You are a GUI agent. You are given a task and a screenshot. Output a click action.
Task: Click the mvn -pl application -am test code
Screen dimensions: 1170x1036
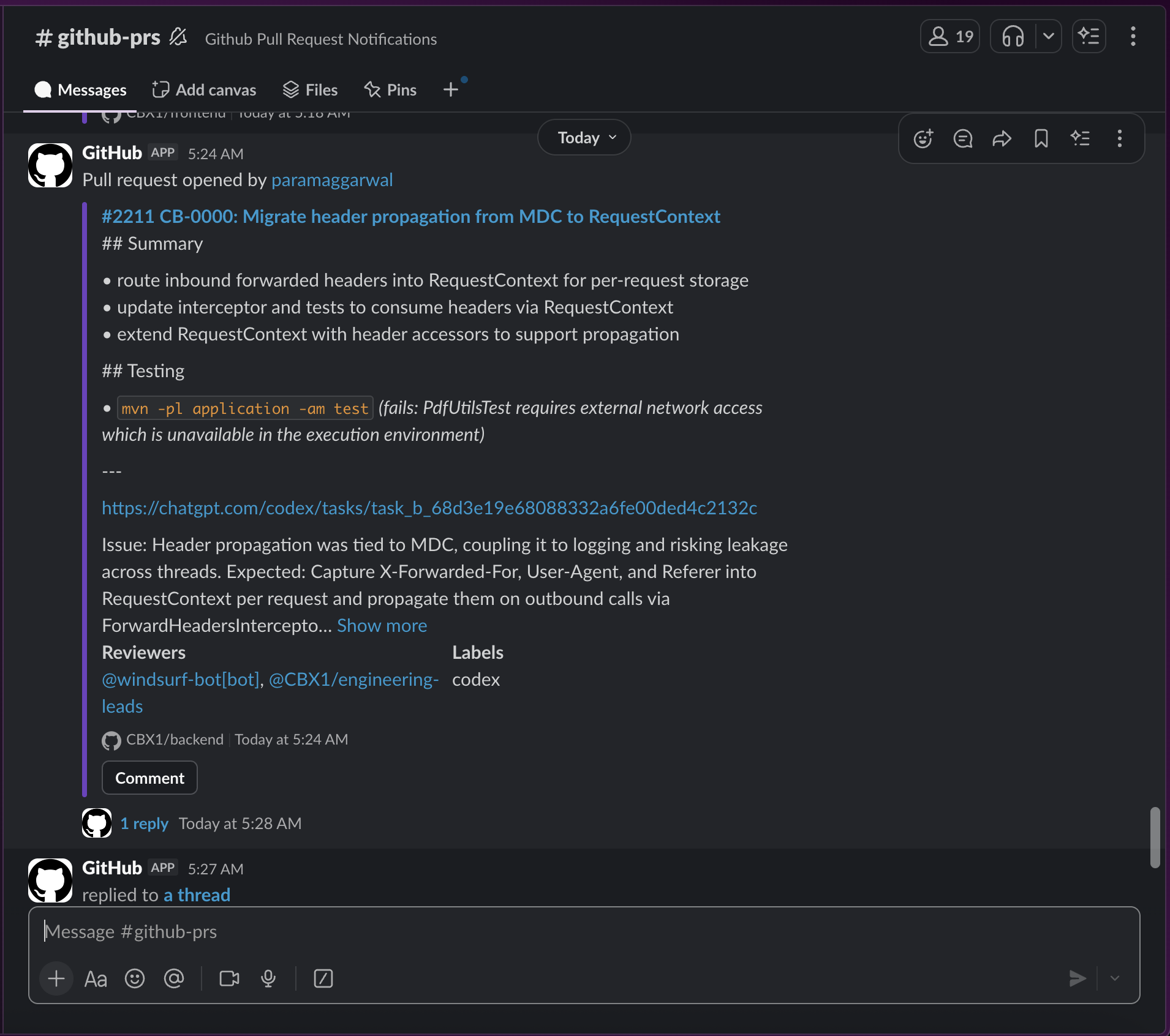pos(245,408)
